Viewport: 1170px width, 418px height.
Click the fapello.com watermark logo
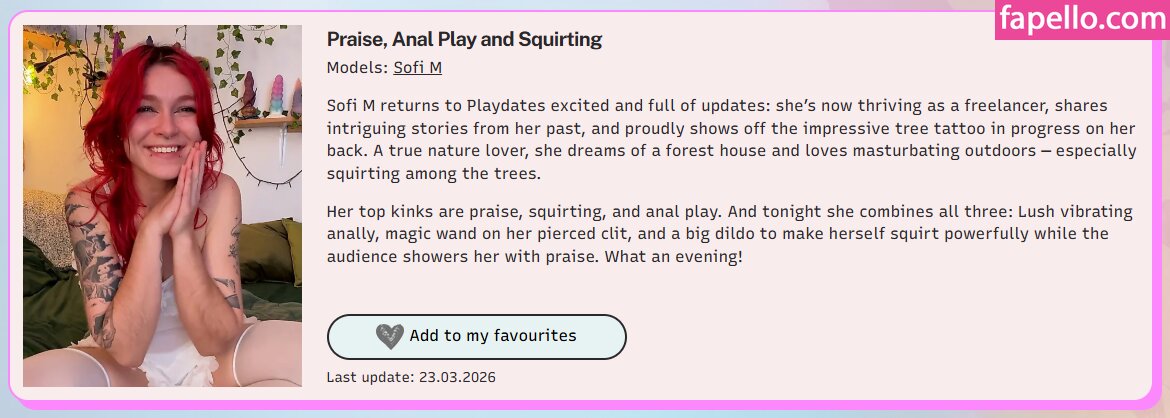coord(1082,19)
